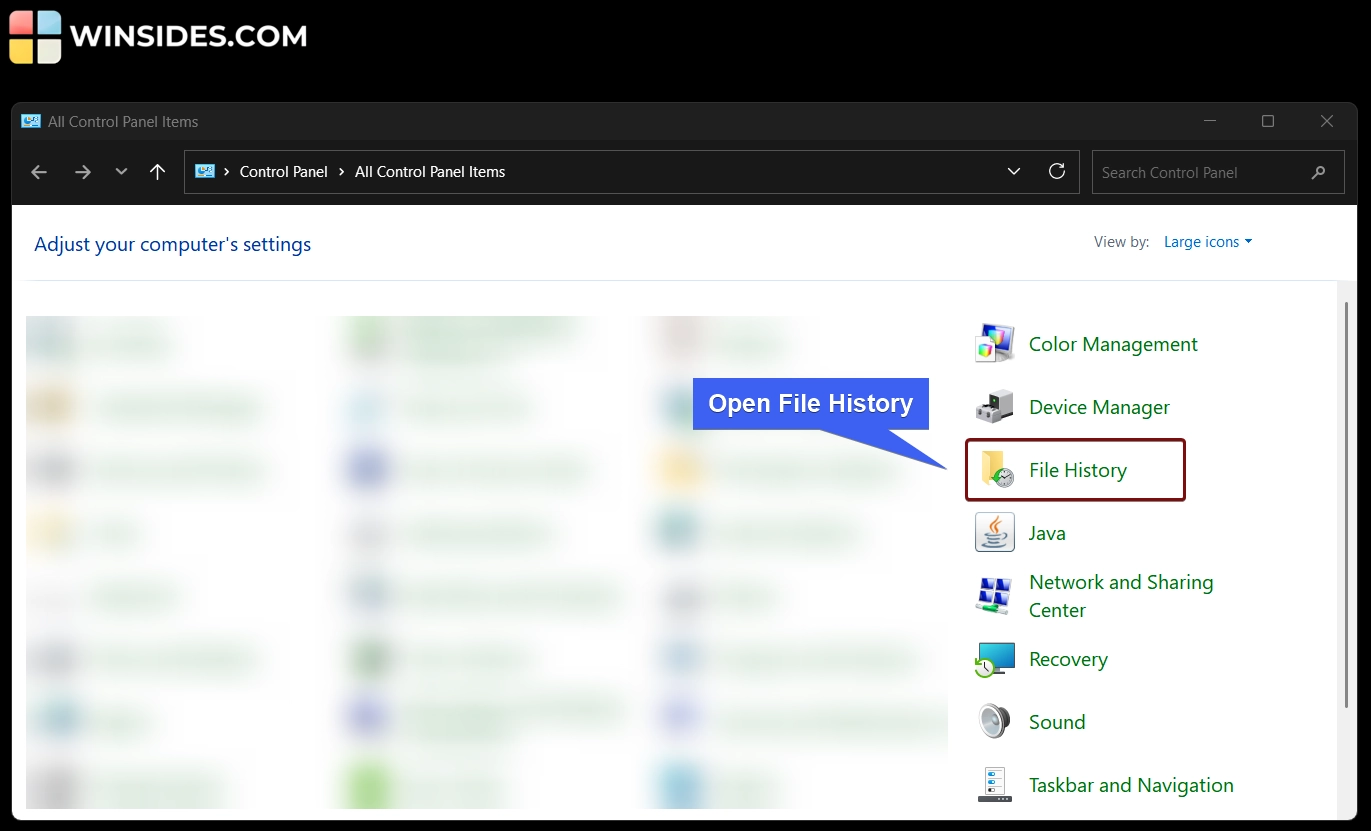Open the Device Manager icon
Image resolution: width=1371 pixels, height=831 pixels.
tap(993, 406)
